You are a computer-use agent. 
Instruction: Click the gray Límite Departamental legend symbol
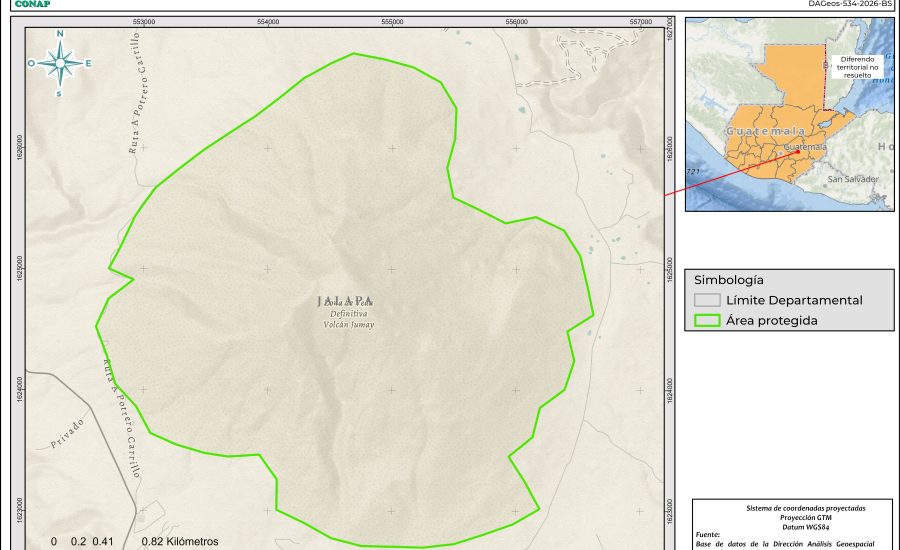tap(708, 300)
